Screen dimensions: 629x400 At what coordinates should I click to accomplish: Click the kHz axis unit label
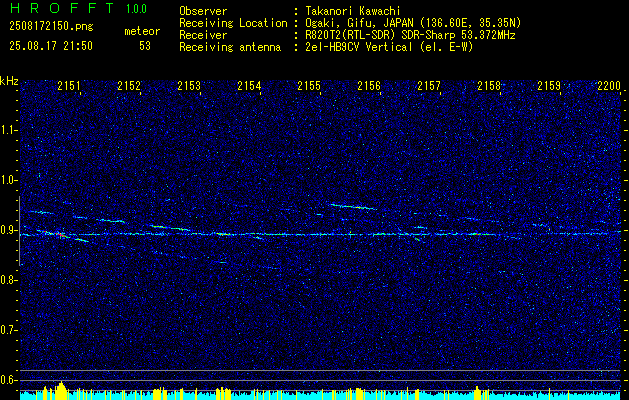pos(10,81)
